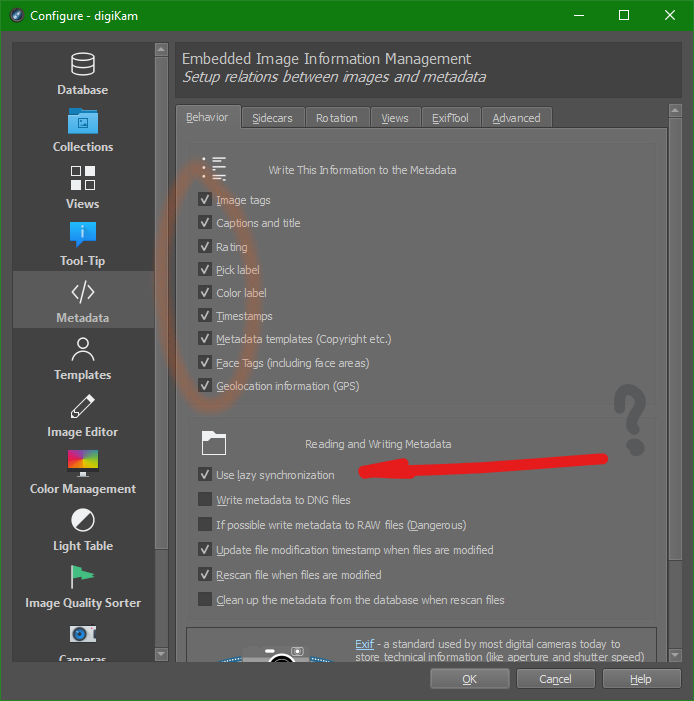Uncheck the Image tags checkbox
The width and height of the screenshot is (694, 701).
click(205, 200)
